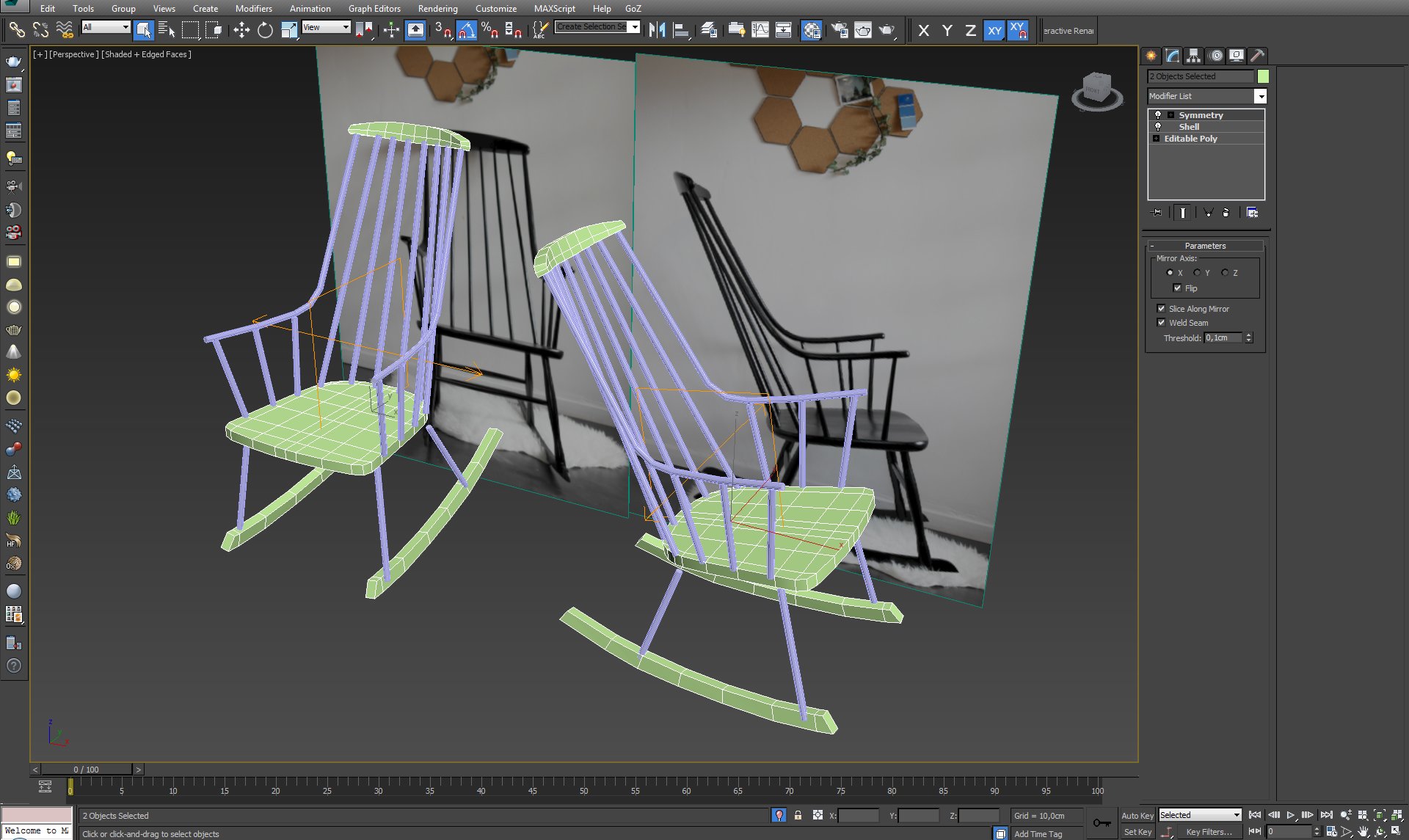Open the selection filter All dropdown

click(x=106, y=27)
